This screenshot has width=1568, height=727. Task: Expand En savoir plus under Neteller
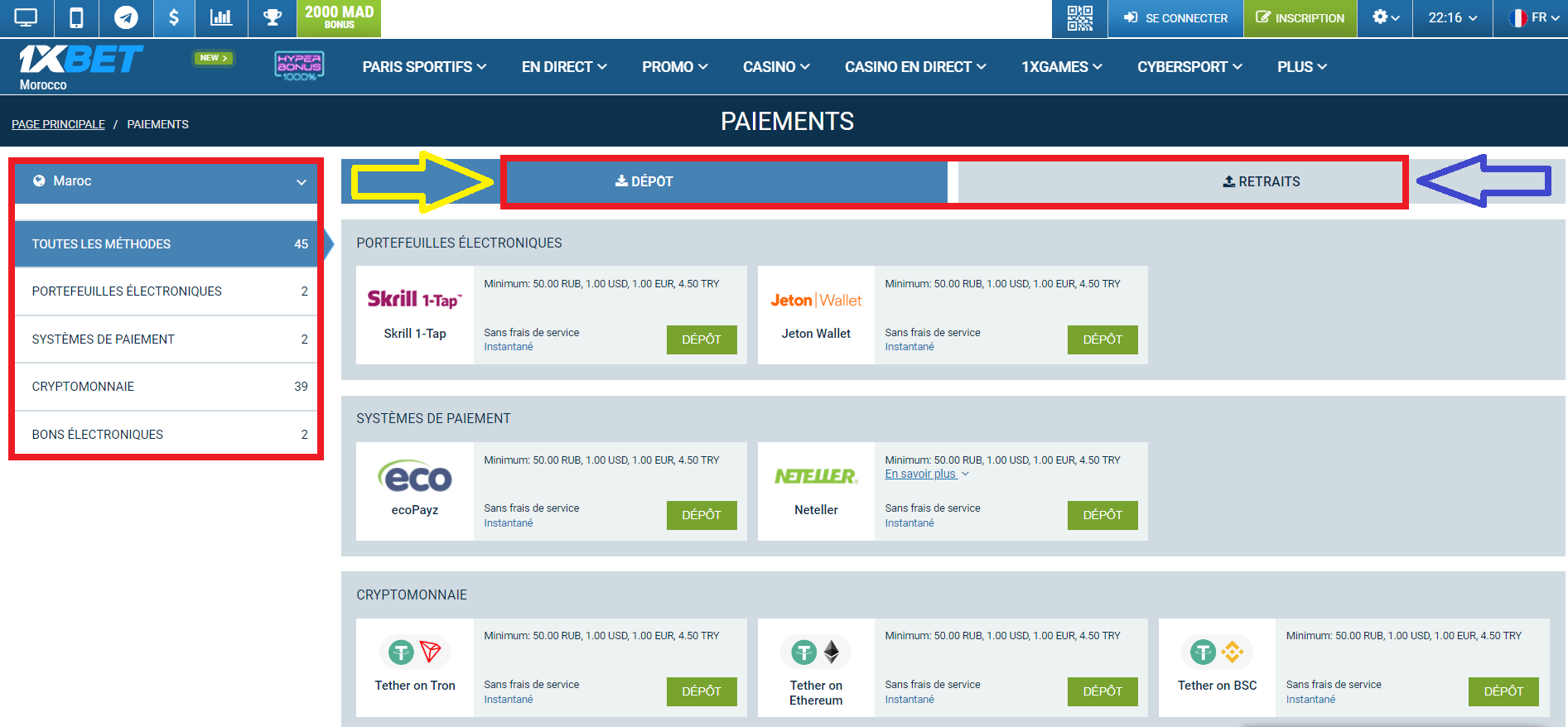tap(926, 474)
